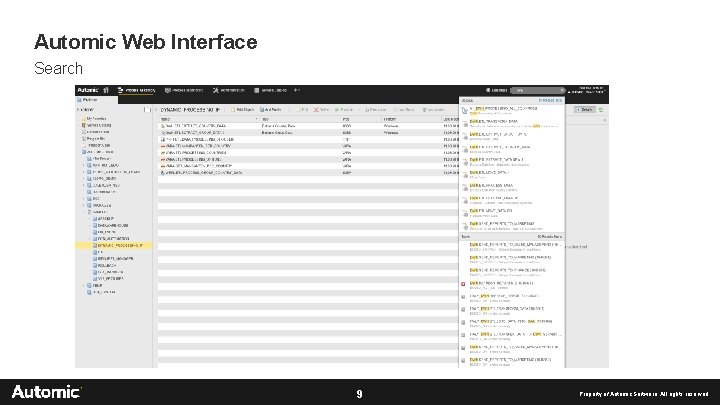The image size is (720, 405).
Task: Open the DYN.ETL.MOVE_DATA search result
Action: 512,174
